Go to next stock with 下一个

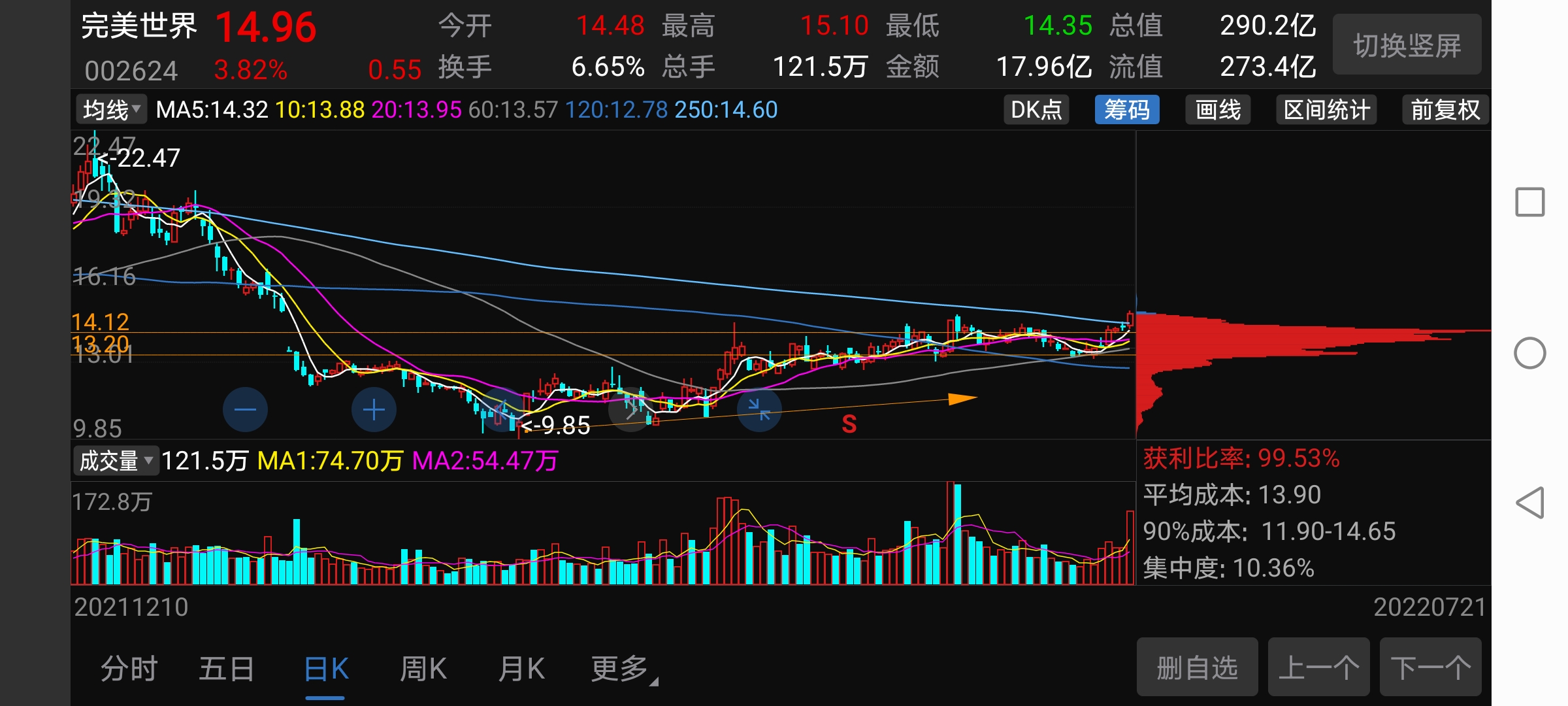(1430, 667)
